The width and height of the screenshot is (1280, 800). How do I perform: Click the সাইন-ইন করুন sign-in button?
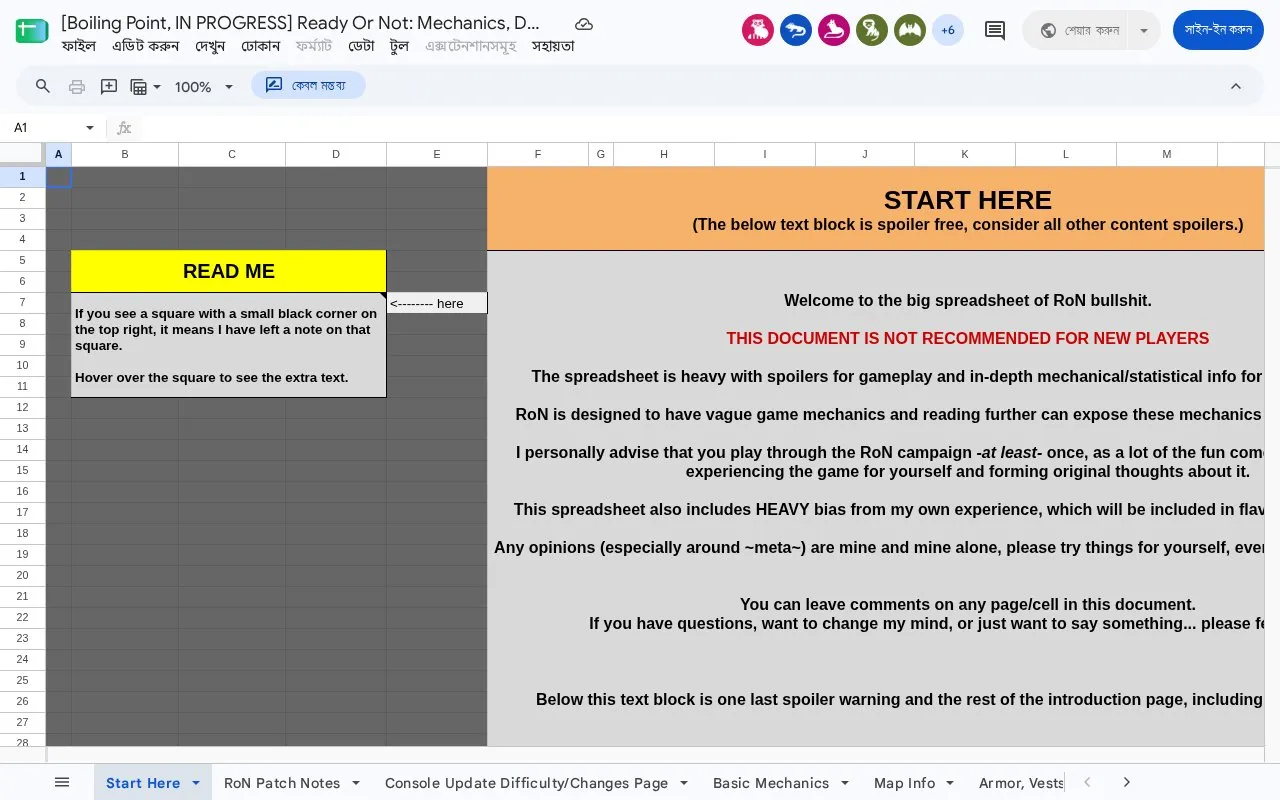tap(1218, 30)
